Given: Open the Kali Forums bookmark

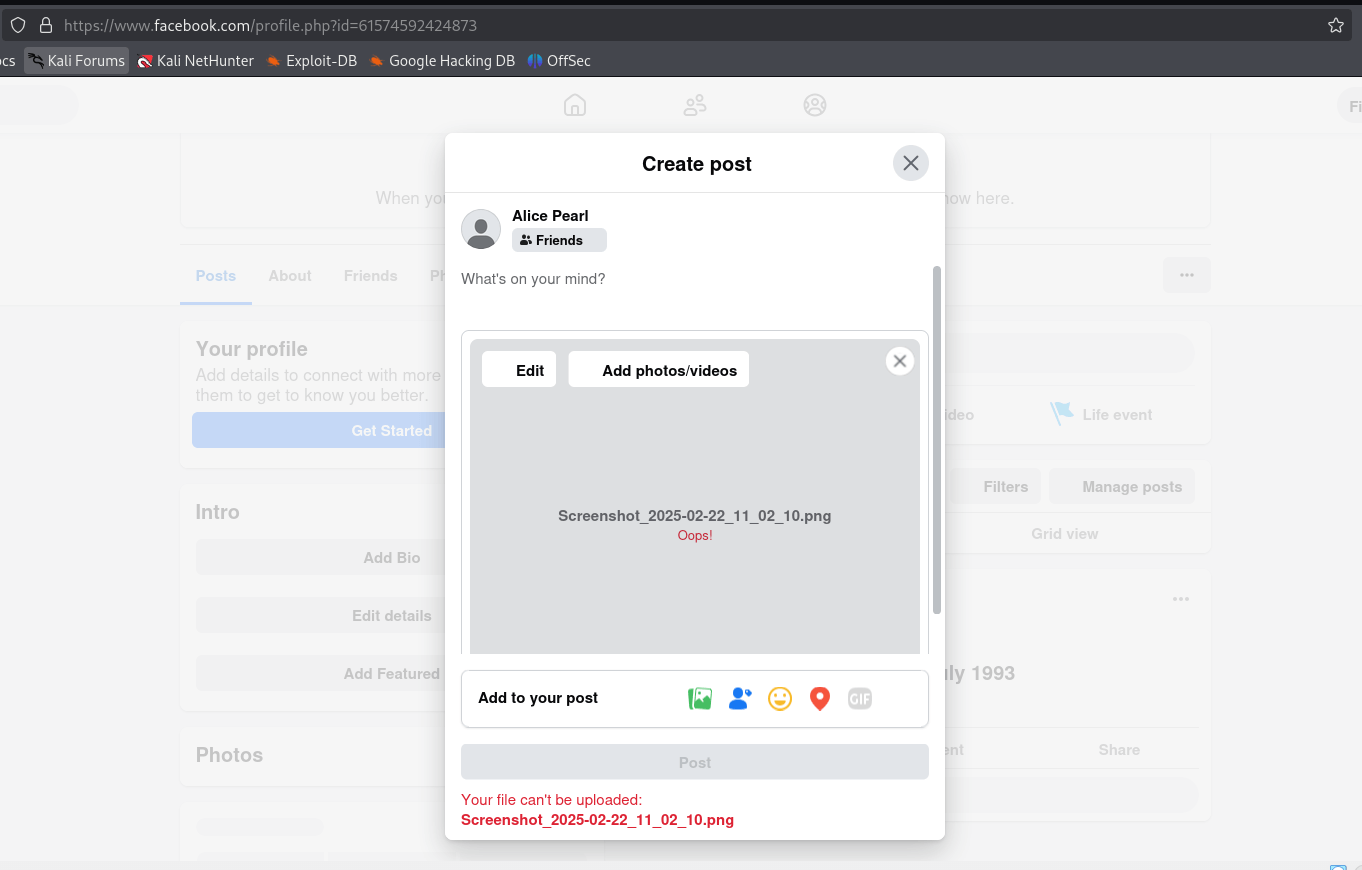Looking at the screenshot, I should [x=77, y=61].
